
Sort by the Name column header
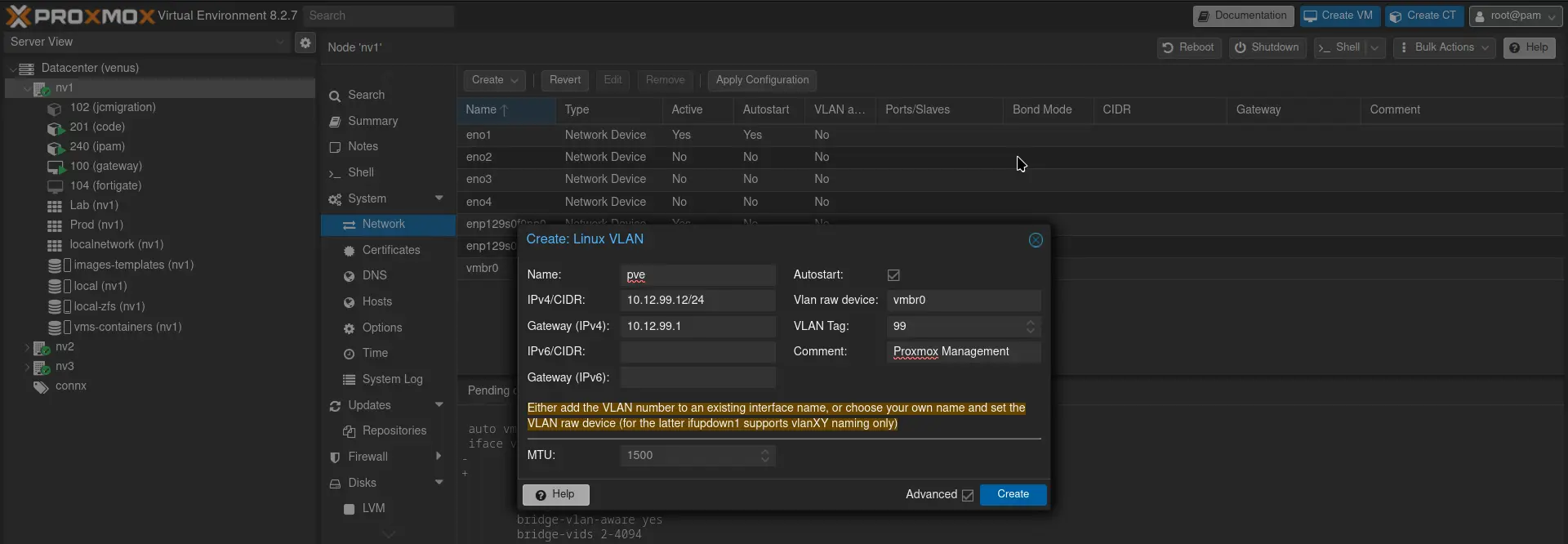click(x=506, y=110)
